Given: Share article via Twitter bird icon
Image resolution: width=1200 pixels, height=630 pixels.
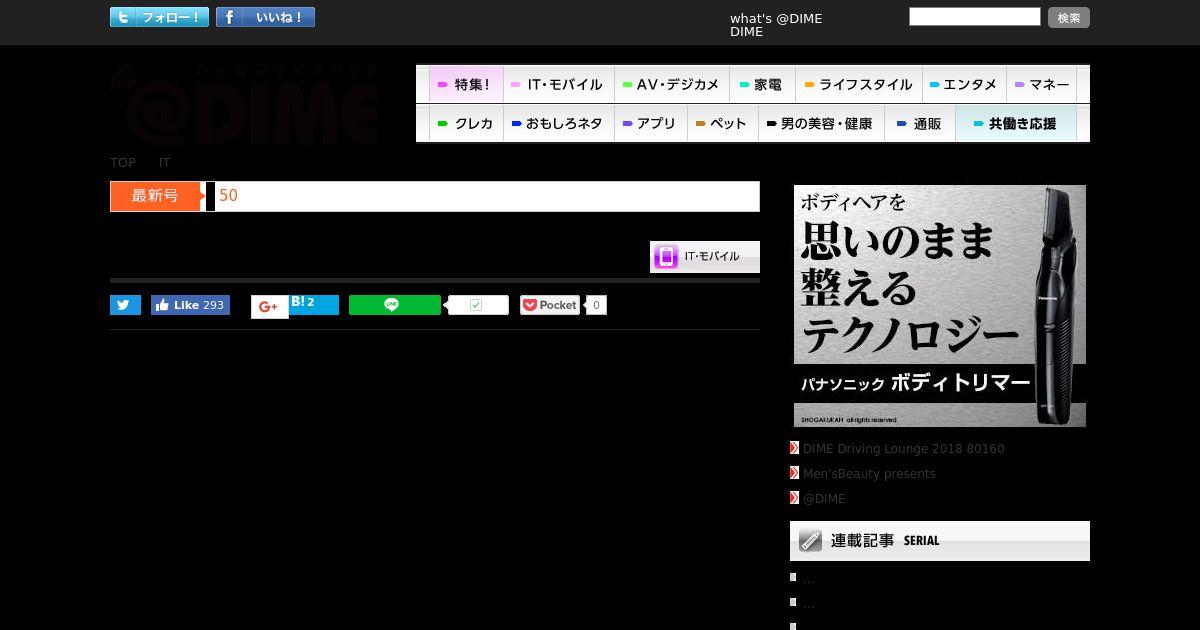Looking at the screenshot, I should (x=125, y=305).
